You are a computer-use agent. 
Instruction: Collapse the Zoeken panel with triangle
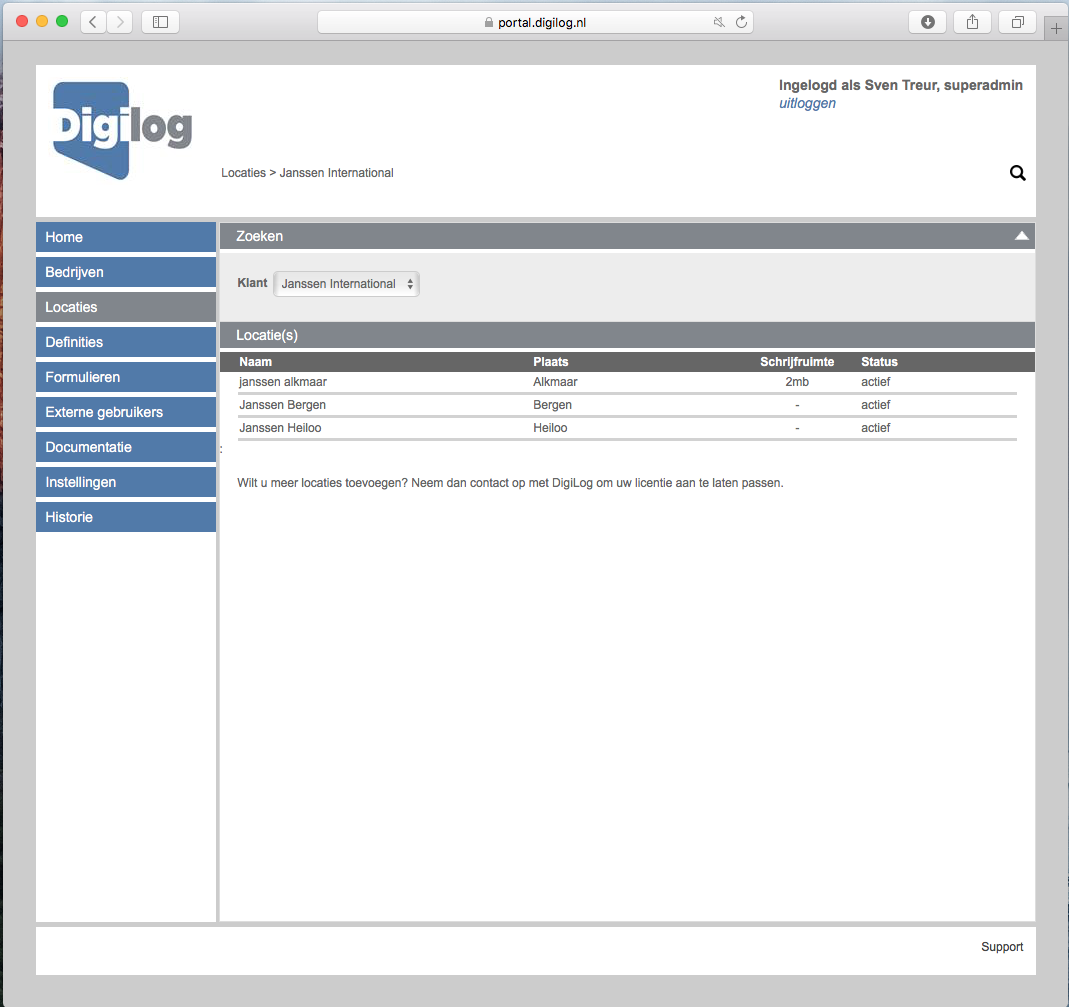pyautogui.click(x=1021, y=236)
